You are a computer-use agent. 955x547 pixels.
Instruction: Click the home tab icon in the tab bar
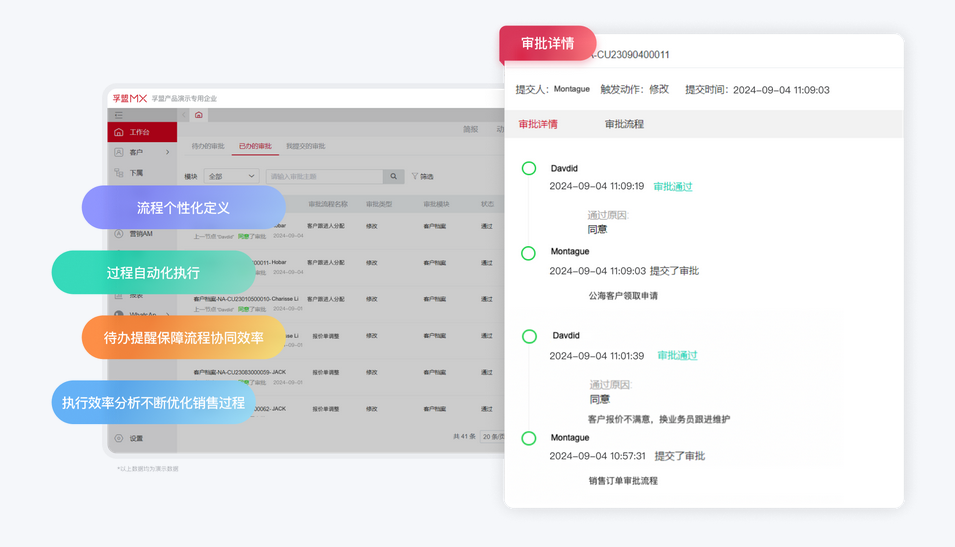pos(198,115)
